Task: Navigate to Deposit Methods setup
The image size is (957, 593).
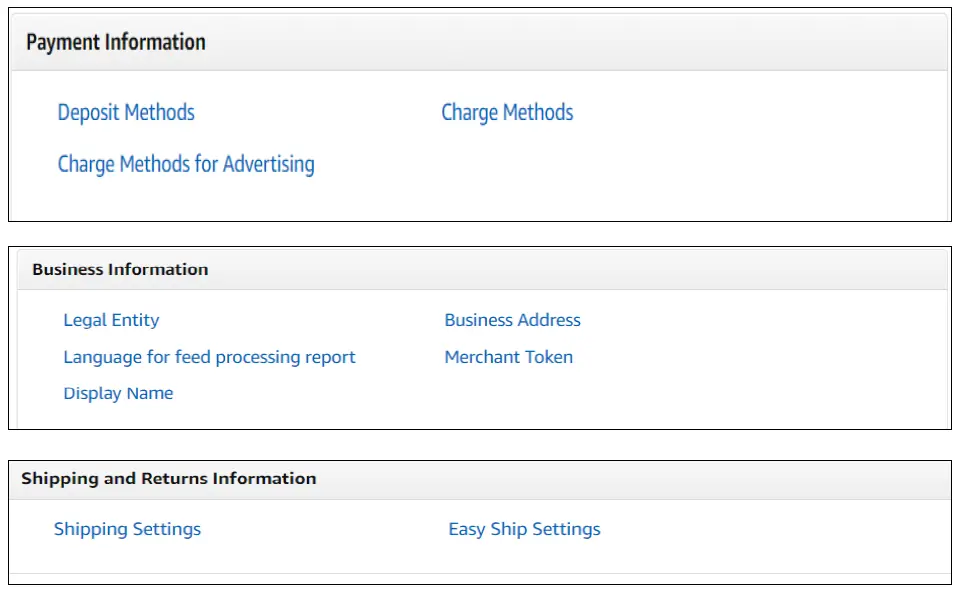Action: click(x=126, y=112)
